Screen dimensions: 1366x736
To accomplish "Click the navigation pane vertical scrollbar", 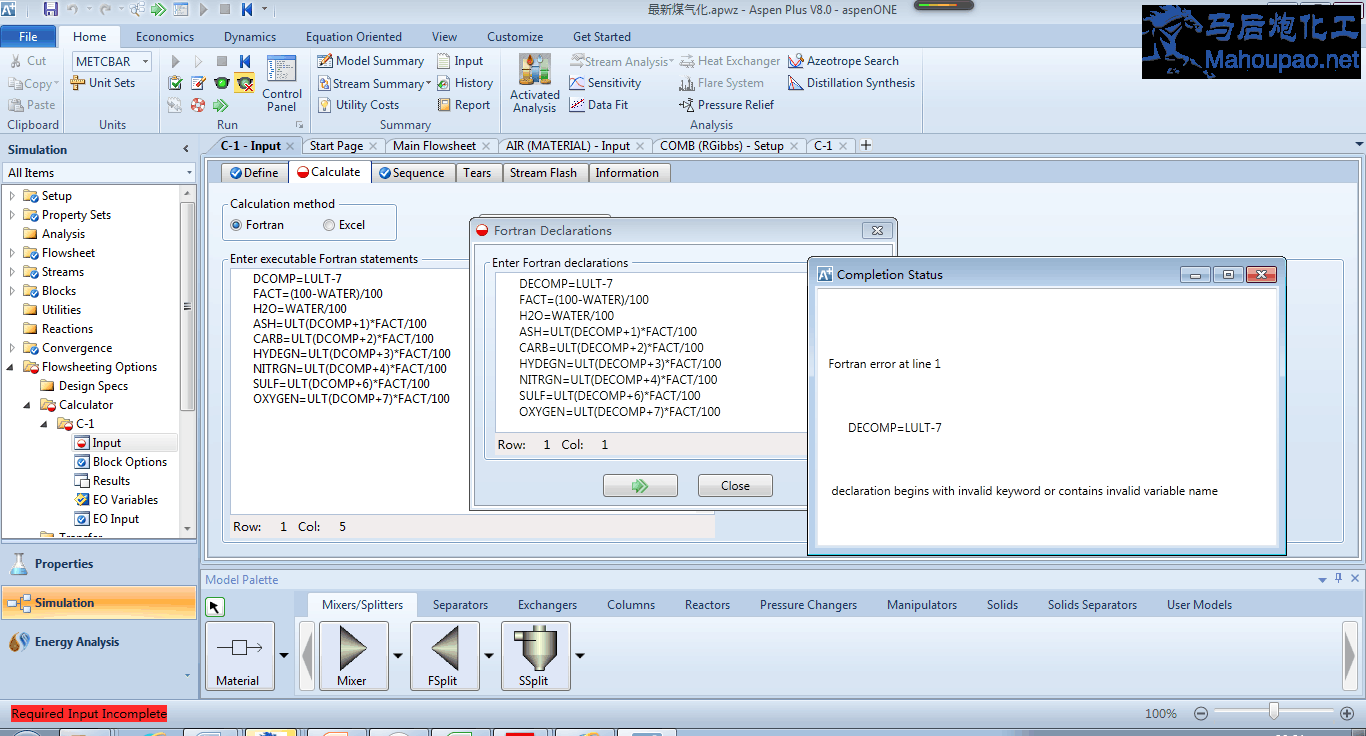I will [188, 305].
